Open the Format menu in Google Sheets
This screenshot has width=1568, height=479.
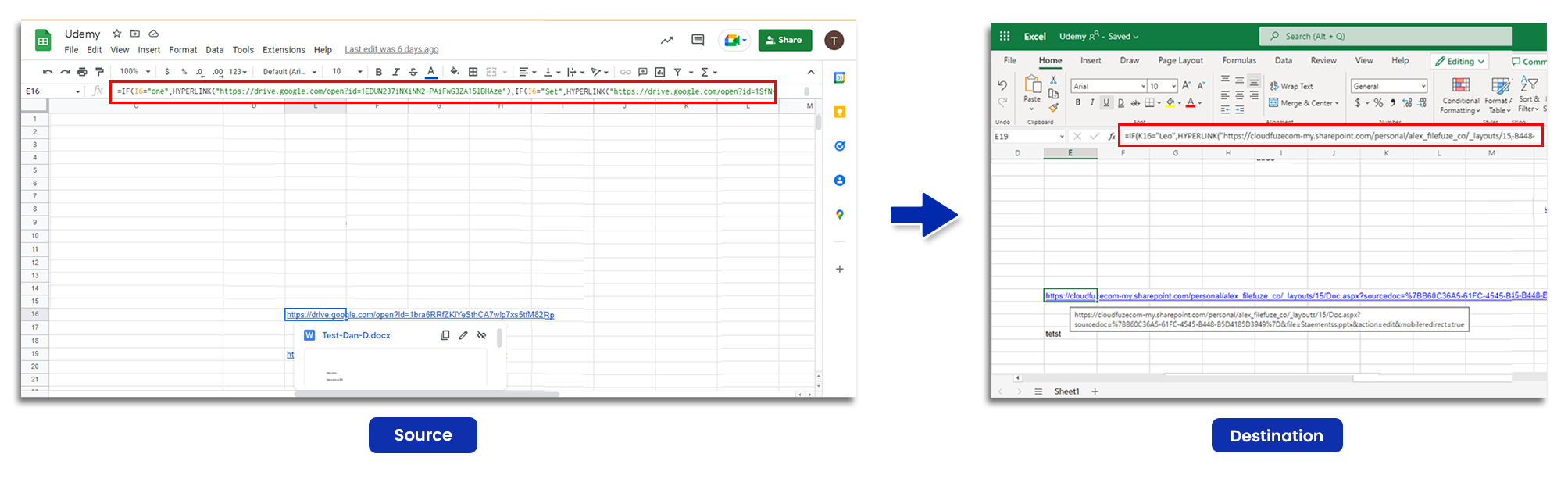(x=183, y=50)
